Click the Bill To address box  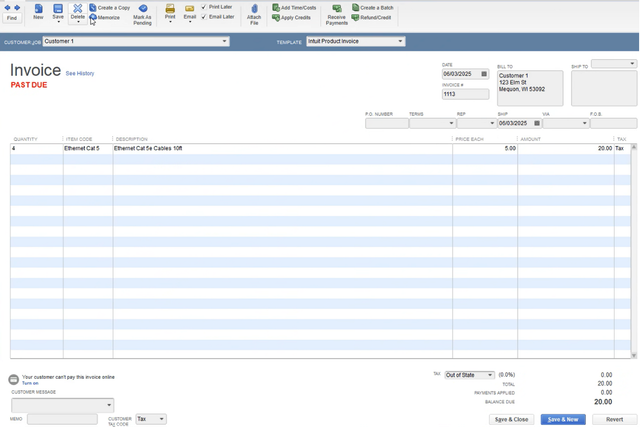pyautogui.click(x=530, y=88)
